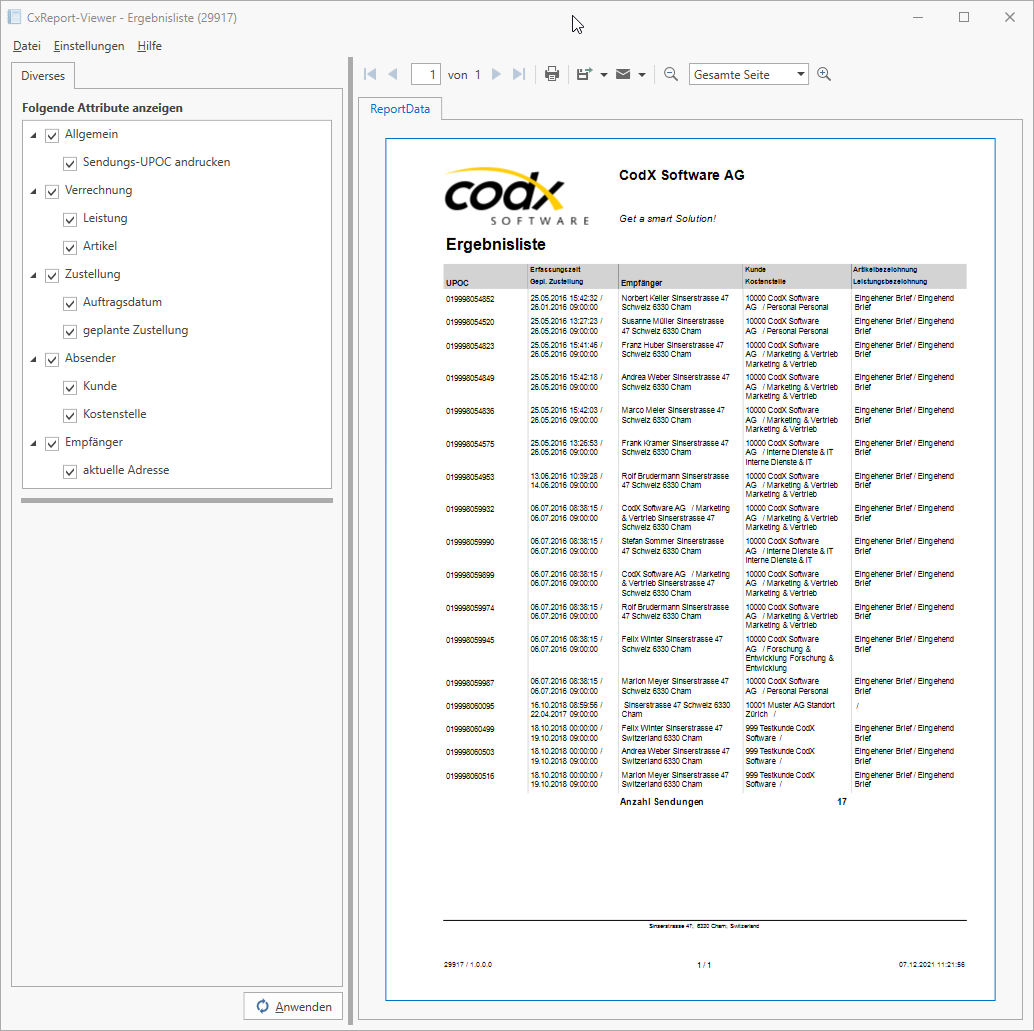The image size is (1034, 1031).
Task: Click the Zoom out magnifier icon
Action: (669, 73)
